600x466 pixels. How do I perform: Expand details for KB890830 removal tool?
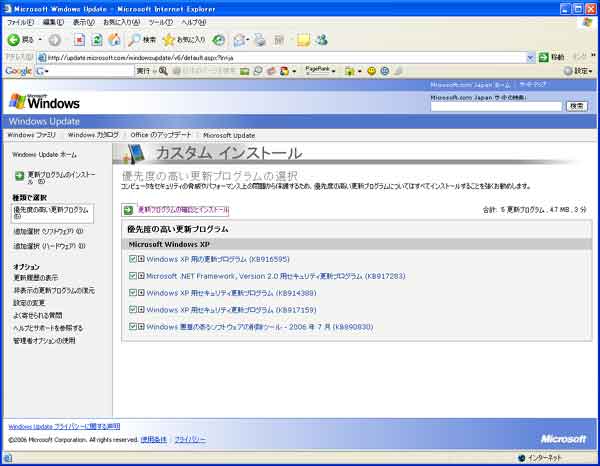pos(141,326)
